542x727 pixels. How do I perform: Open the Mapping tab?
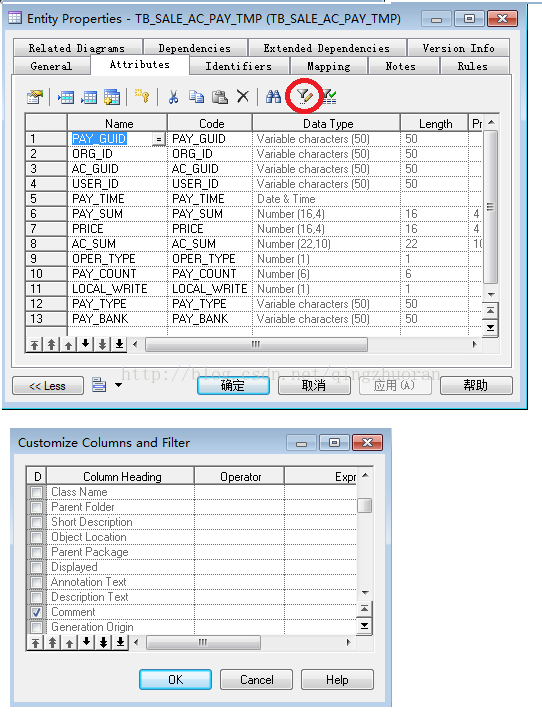[x=329, y=66]
